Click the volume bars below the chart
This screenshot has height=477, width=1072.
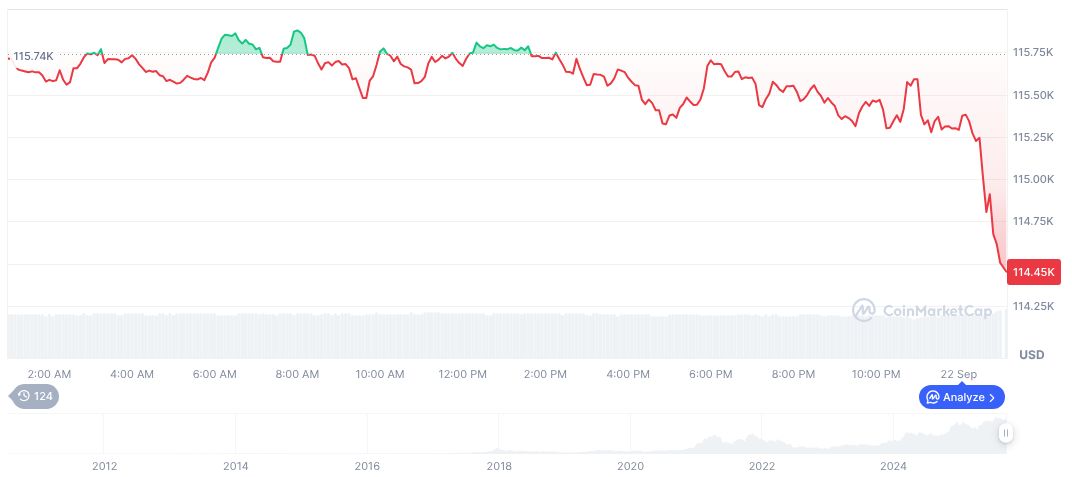pos(500,335)
